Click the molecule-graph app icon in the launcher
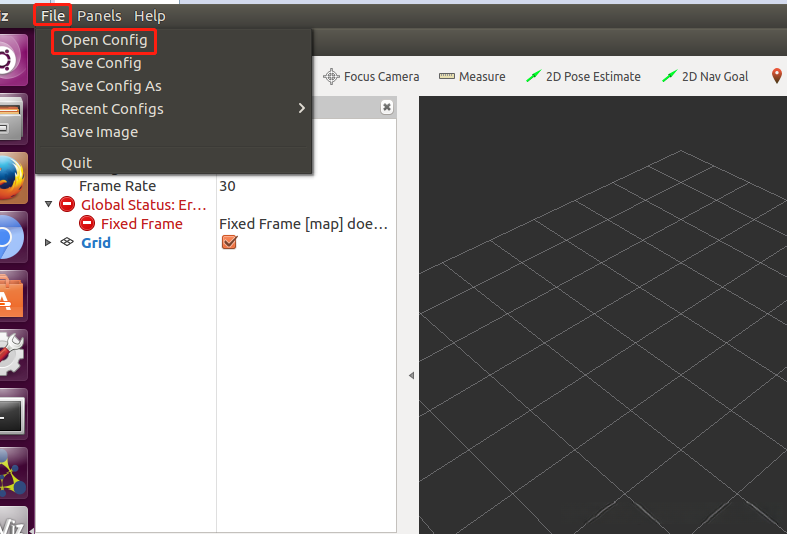 point(12,473)
